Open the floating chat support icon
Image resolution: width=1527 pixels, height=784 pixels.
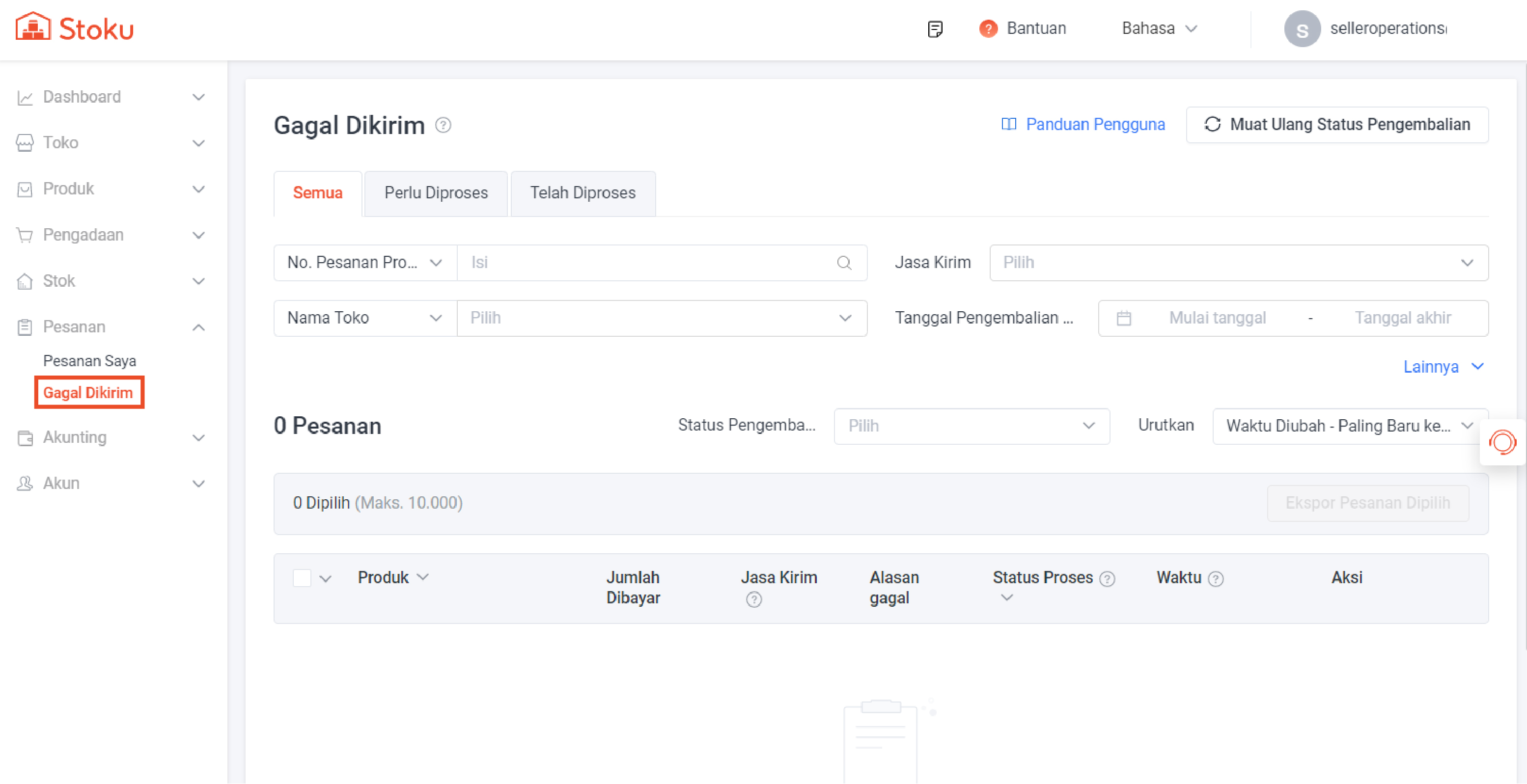click(1502, 442)
